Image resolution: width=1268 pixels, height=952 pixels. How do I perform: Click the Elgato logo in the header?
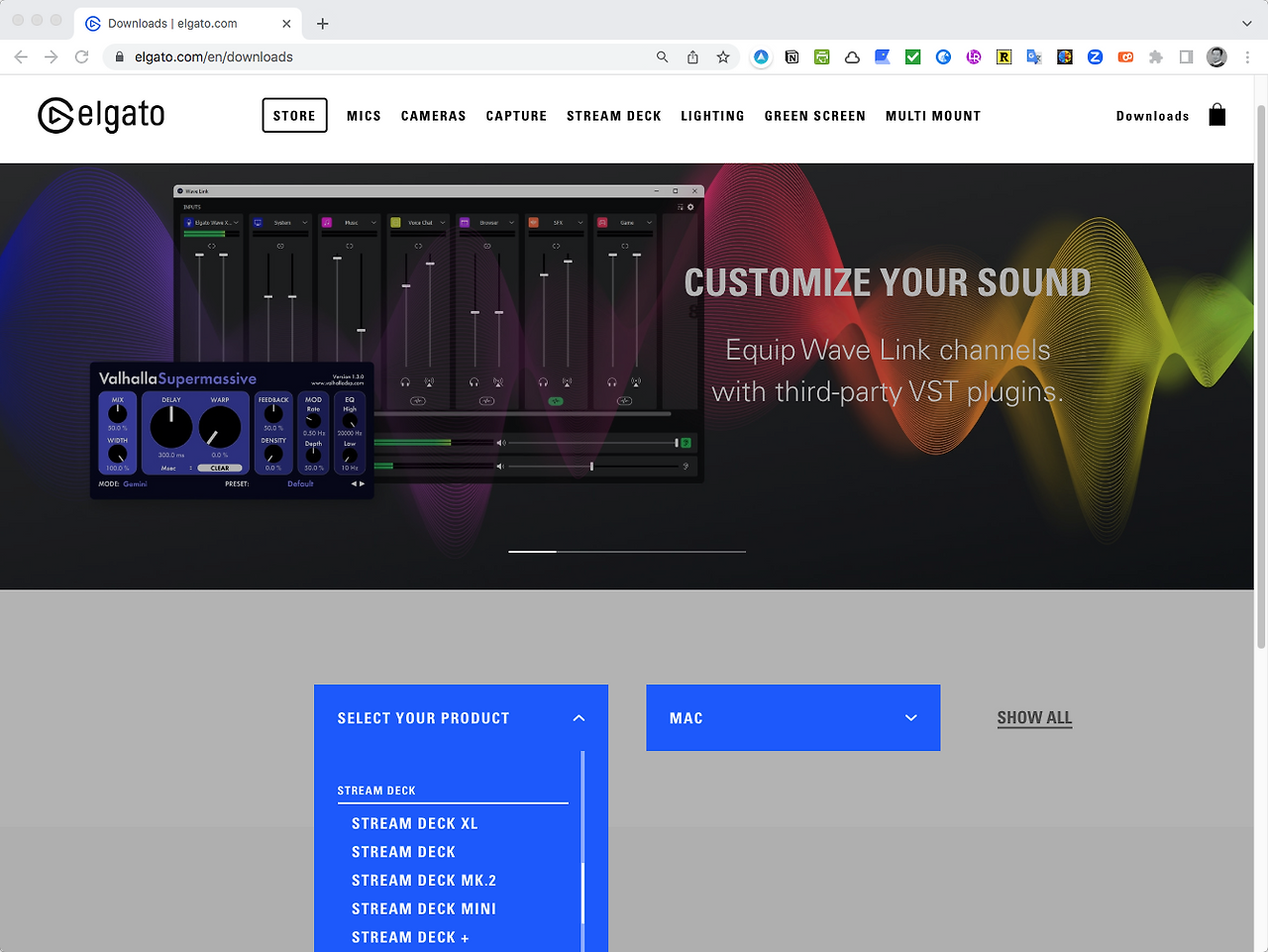(x=101, y=116)
